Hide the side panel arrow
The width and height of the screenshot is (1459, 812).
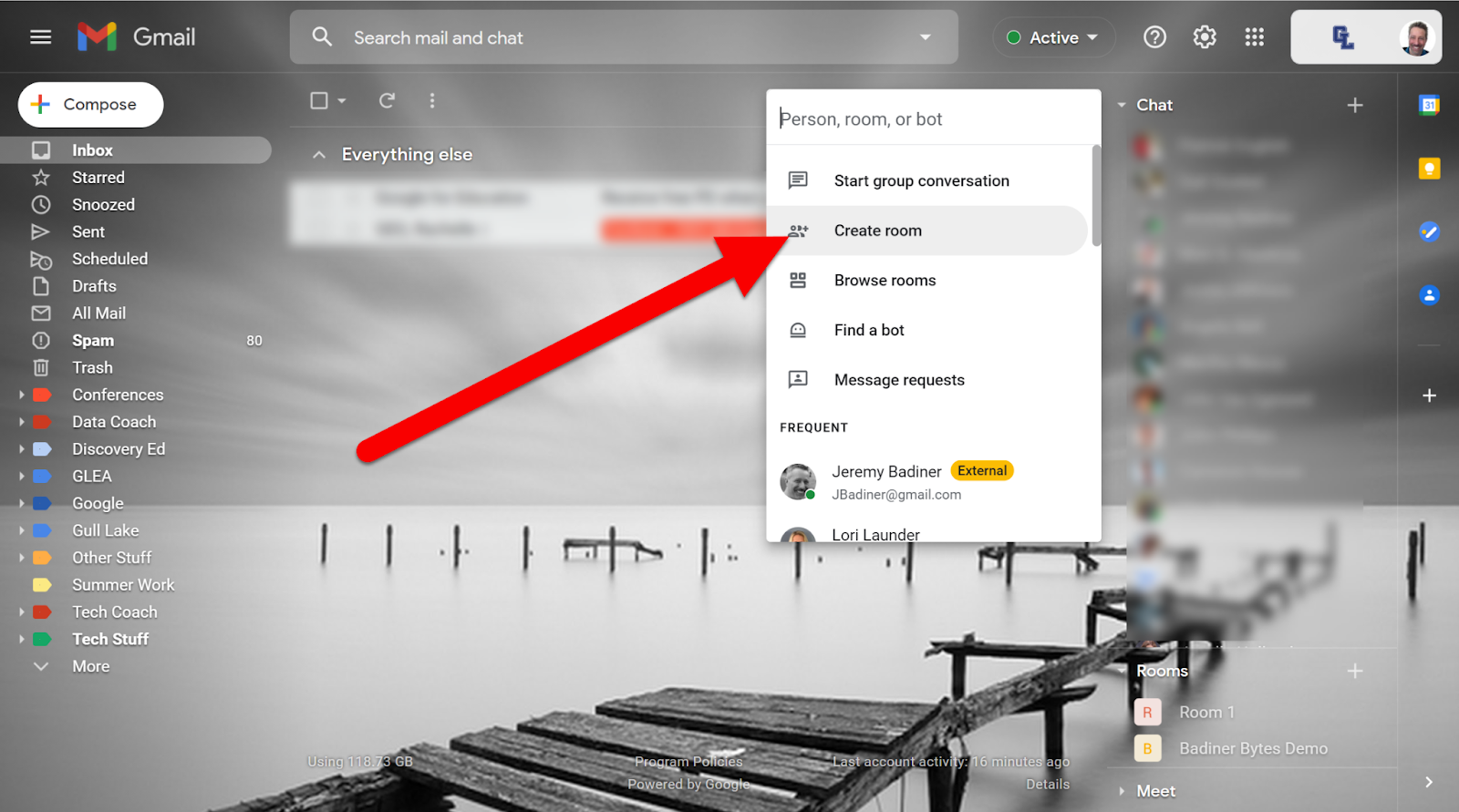[1429, 783]
